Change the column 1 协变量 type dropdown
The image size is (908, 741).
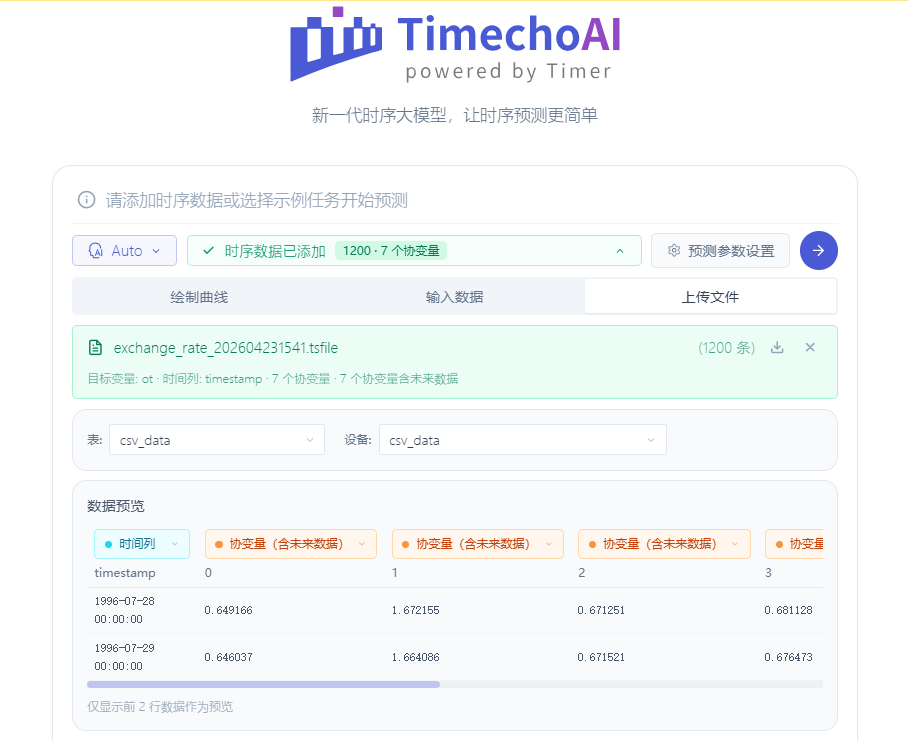tap(478, 544)
